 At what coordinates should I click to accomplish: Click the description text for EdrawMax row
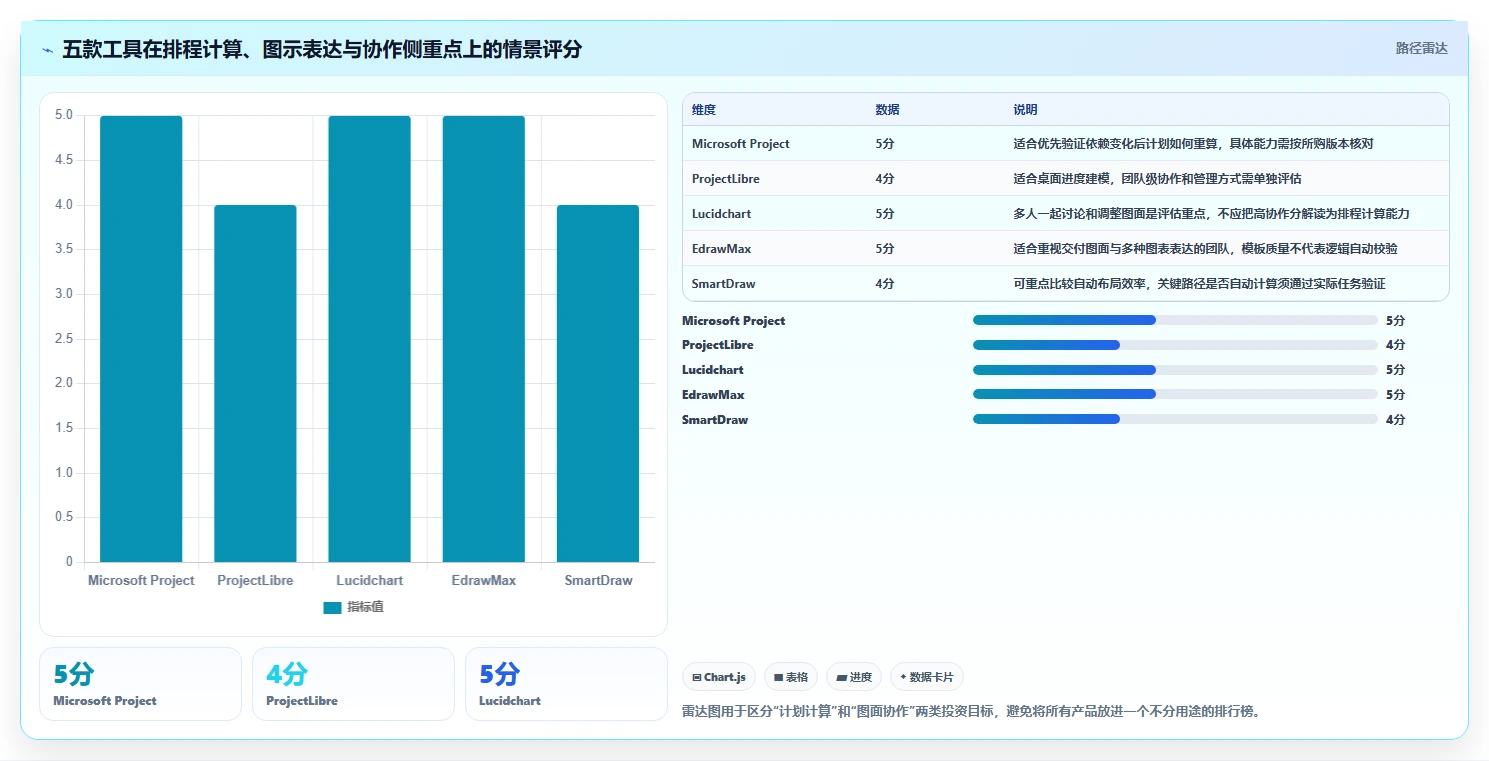pyautogui.click(x=1205, y=249)
